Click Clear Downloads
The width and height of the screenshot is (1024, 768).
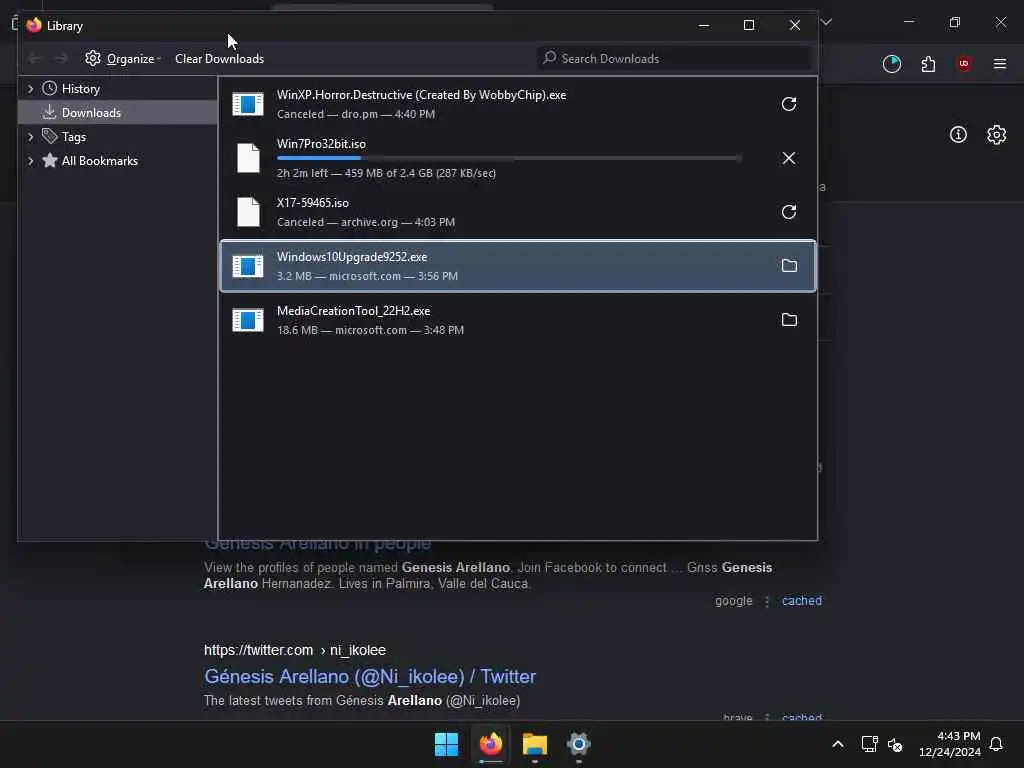[219, 59]
